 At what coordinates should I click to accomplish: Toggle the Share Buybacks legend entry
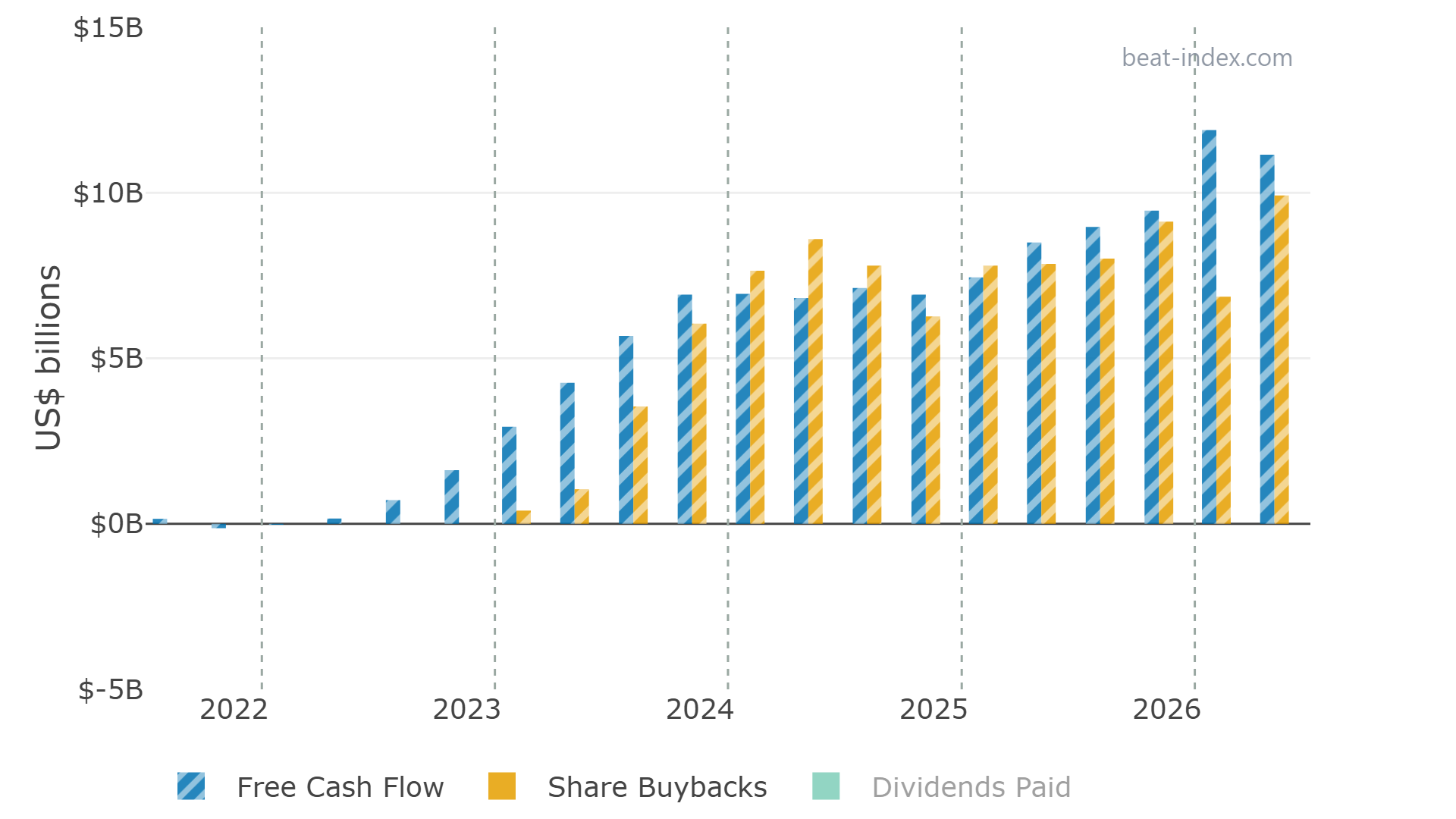628,787
